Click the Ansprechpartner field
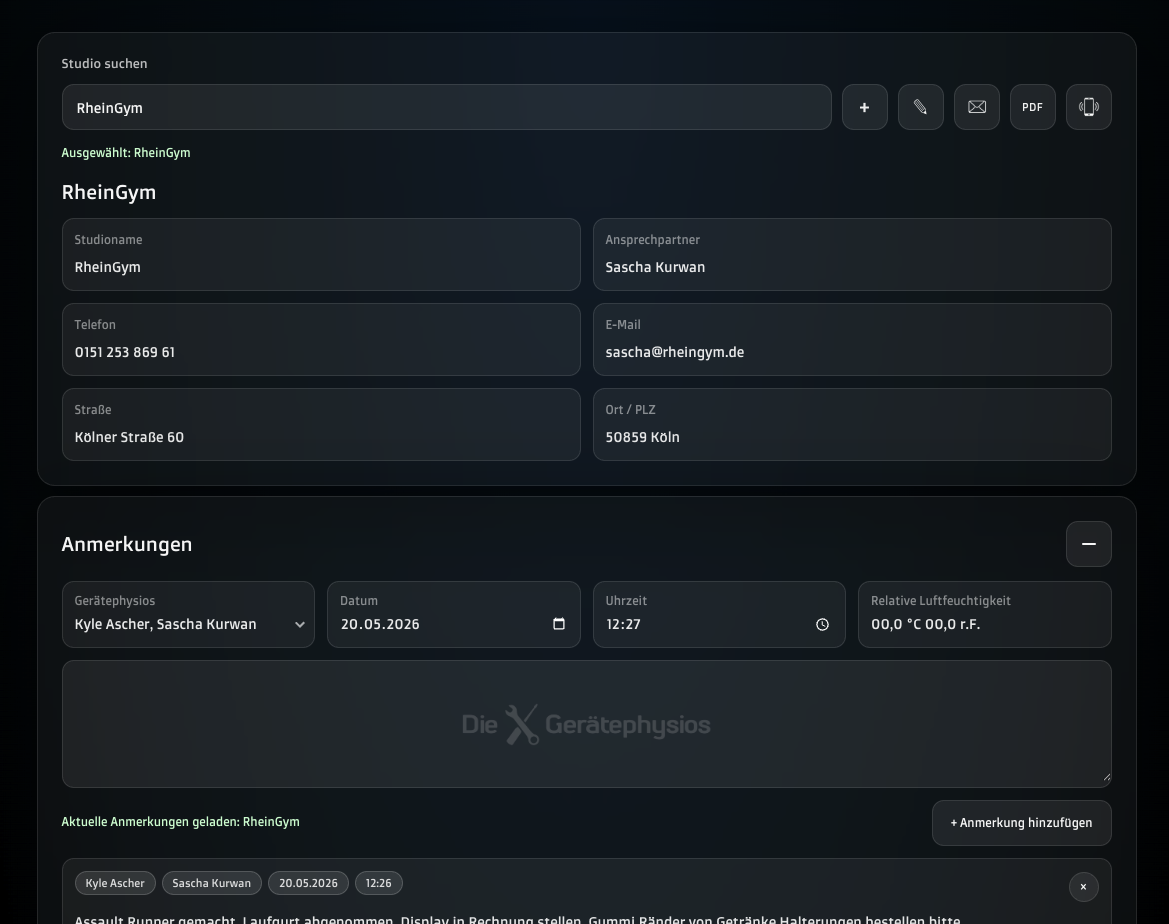 click(852, 254)
